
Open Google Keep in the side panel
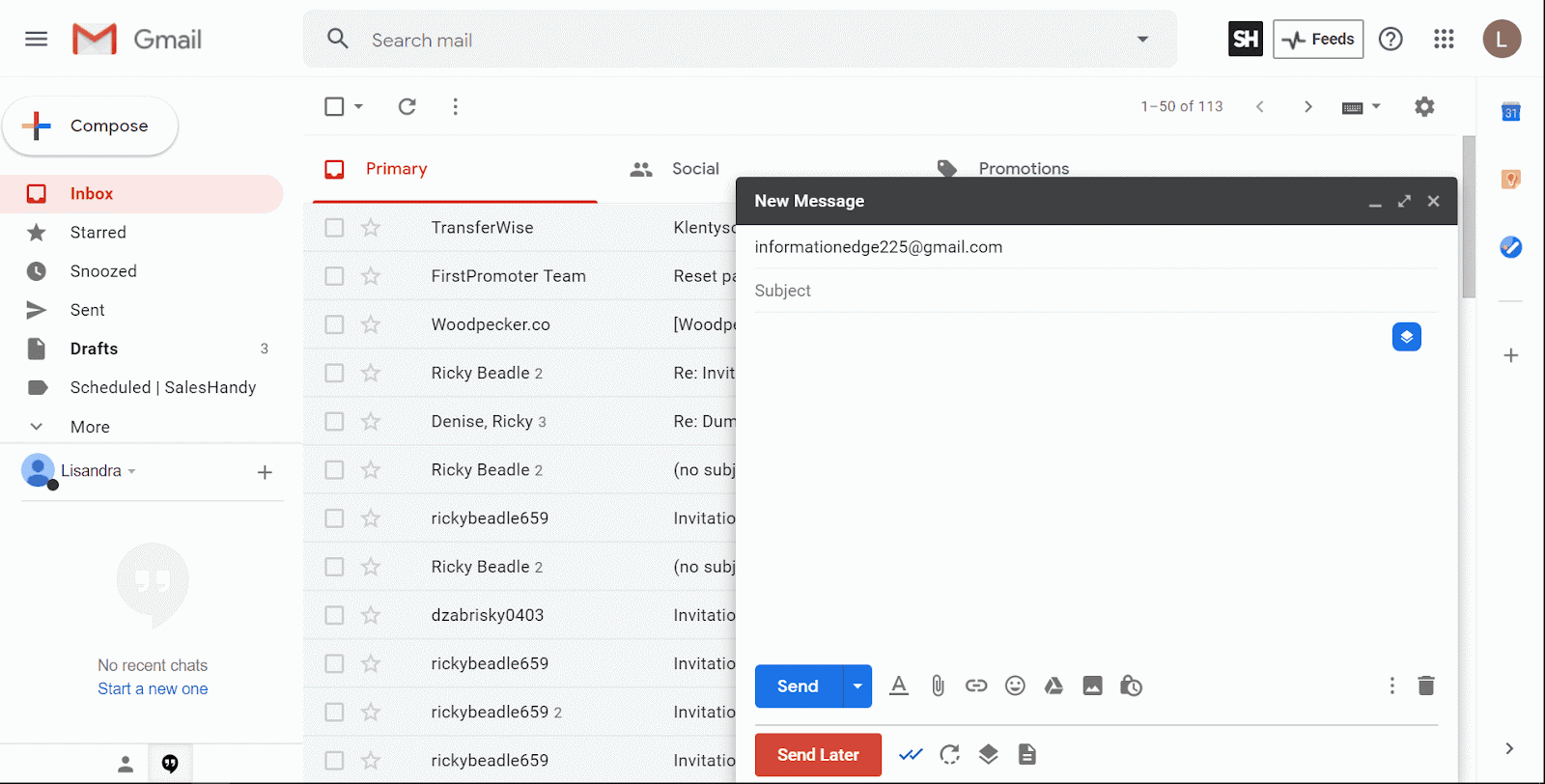1511,180
